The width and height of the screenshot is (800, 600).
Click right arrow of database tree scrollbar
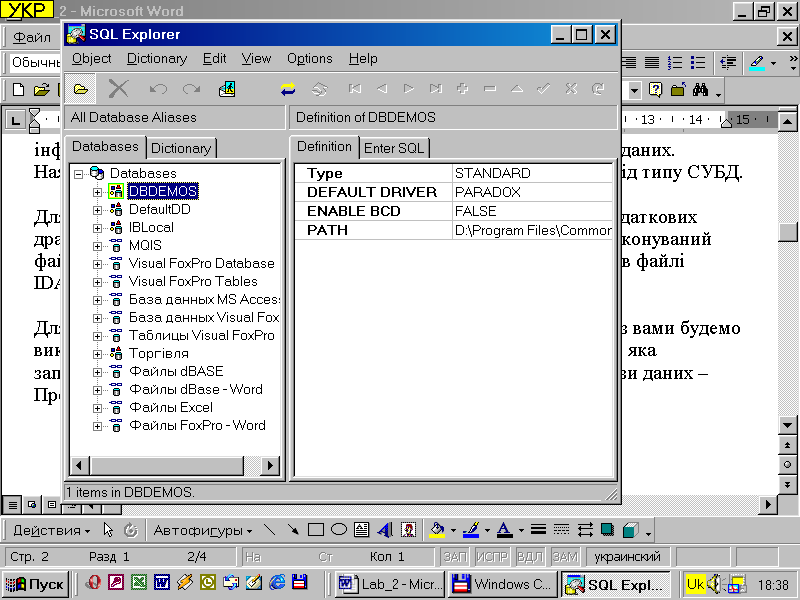coord(270,465)
